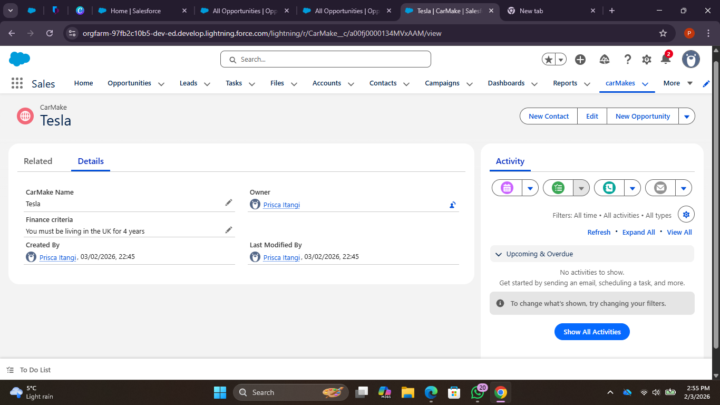Open the user profile avatar
The image size is (720, 405).
point(690,59)
